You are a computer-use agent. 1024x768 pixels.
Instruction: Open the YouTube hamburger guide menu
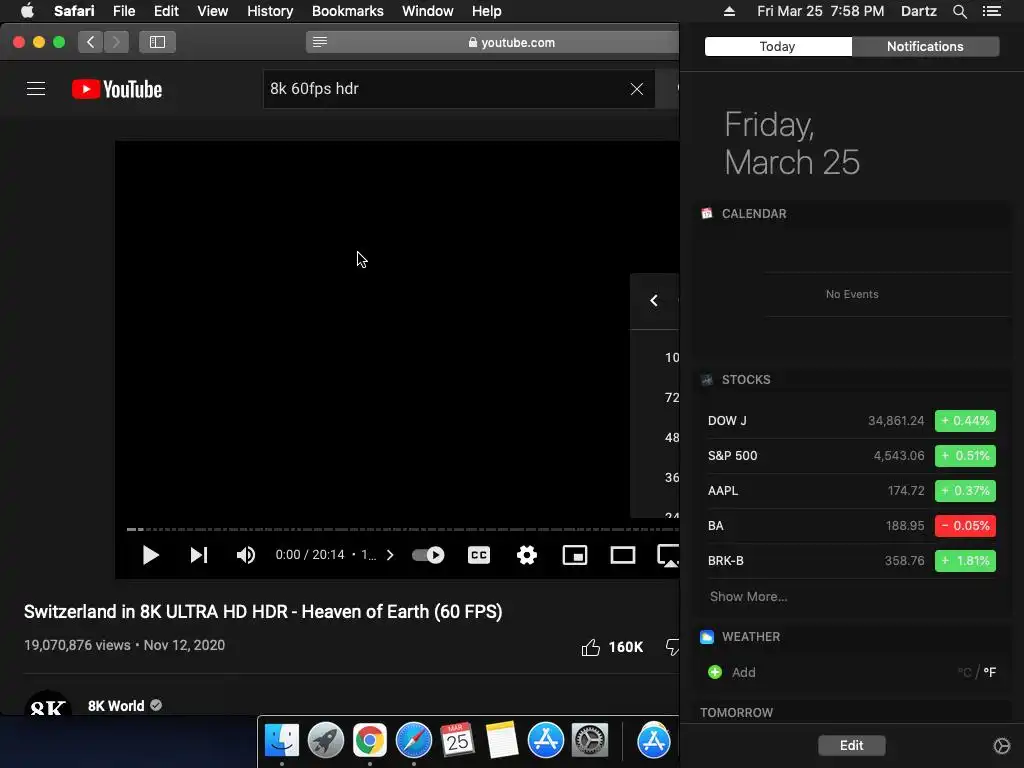click(x=36, y=89)
